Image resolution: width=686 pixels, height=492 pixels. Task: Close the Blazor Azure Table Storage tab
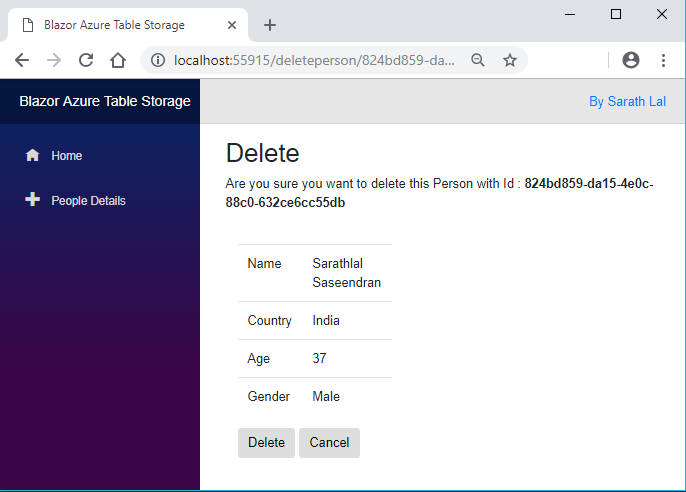[232, 25]
